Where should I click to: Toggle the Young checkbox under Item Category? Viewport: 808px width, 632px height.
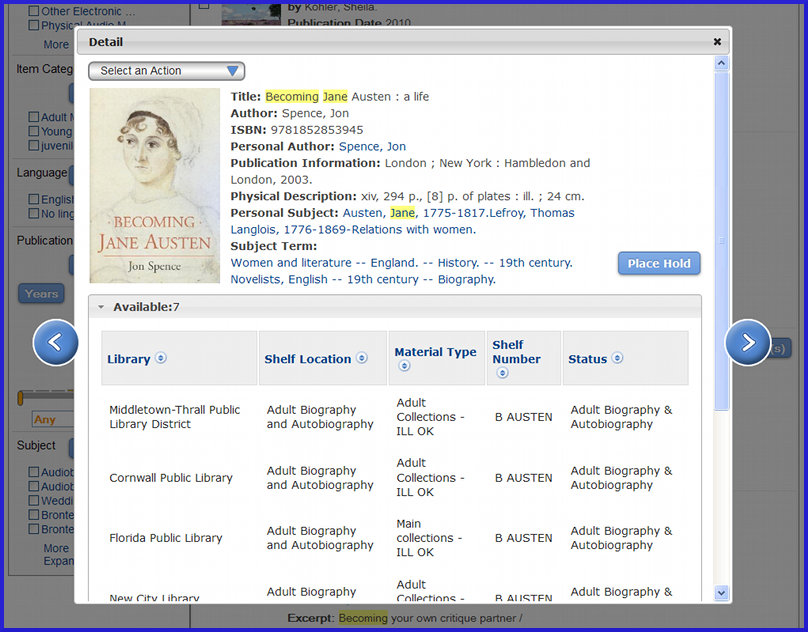(34, 131)
